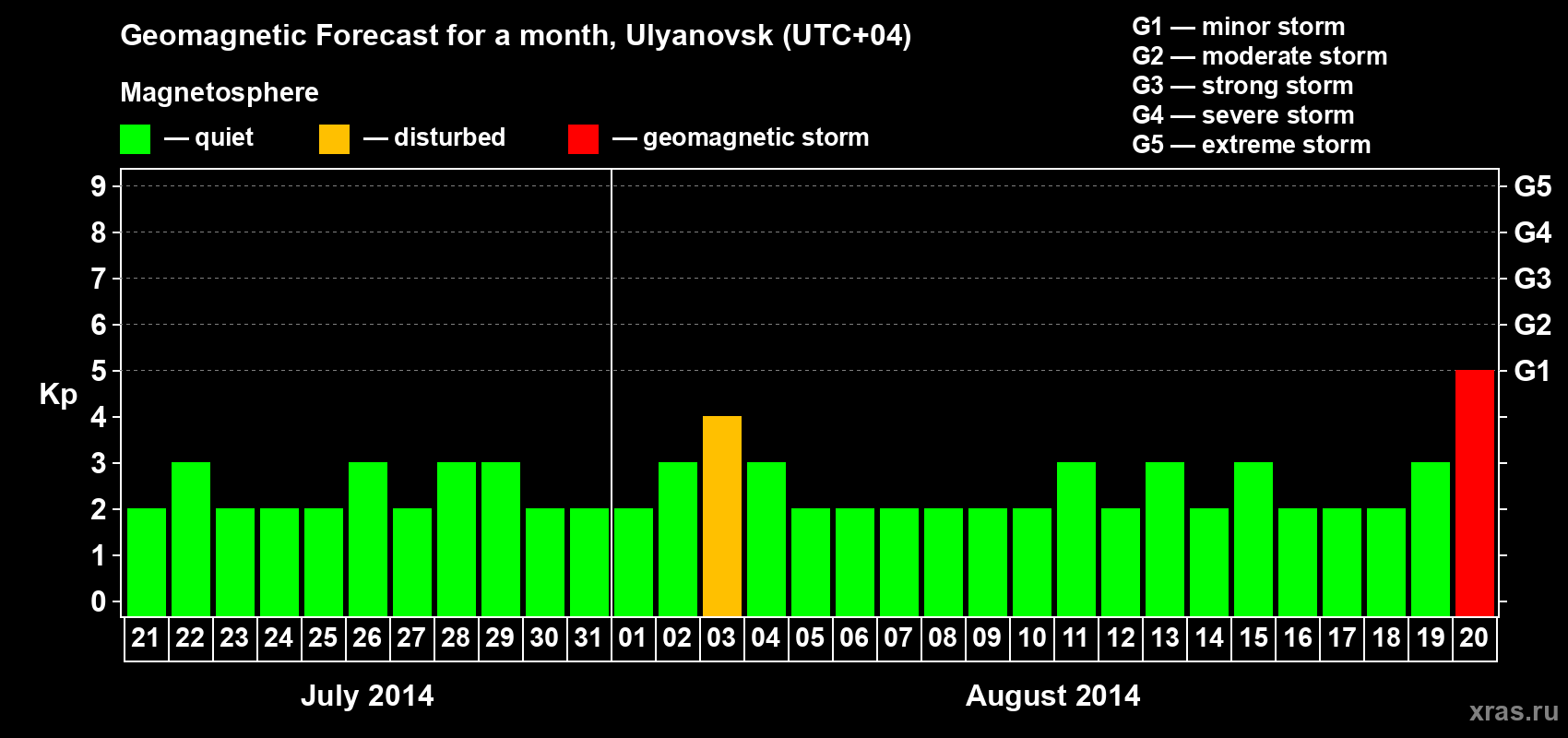This screenshot has width=1568, height=738.
Task: Click the 'quiet' legend label
Action: [224, 137]
